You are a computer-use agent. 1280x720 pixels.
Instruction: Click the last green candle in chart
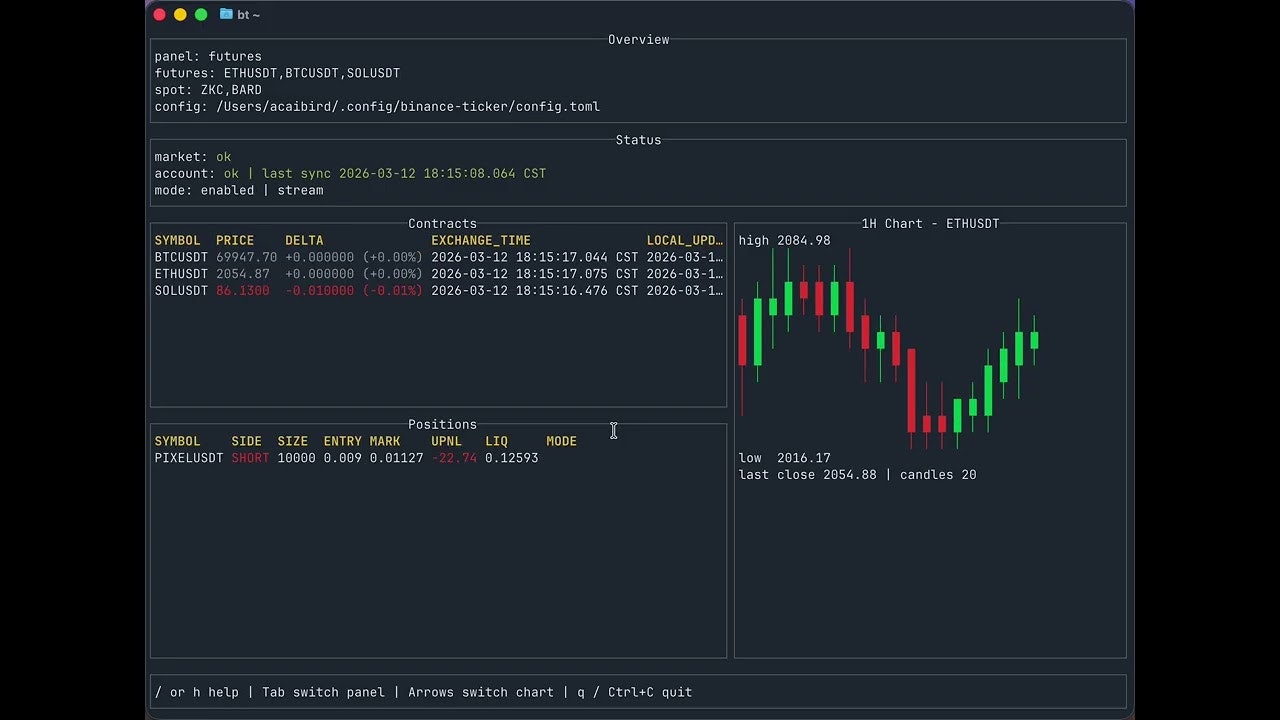[x=1034, y=340]
